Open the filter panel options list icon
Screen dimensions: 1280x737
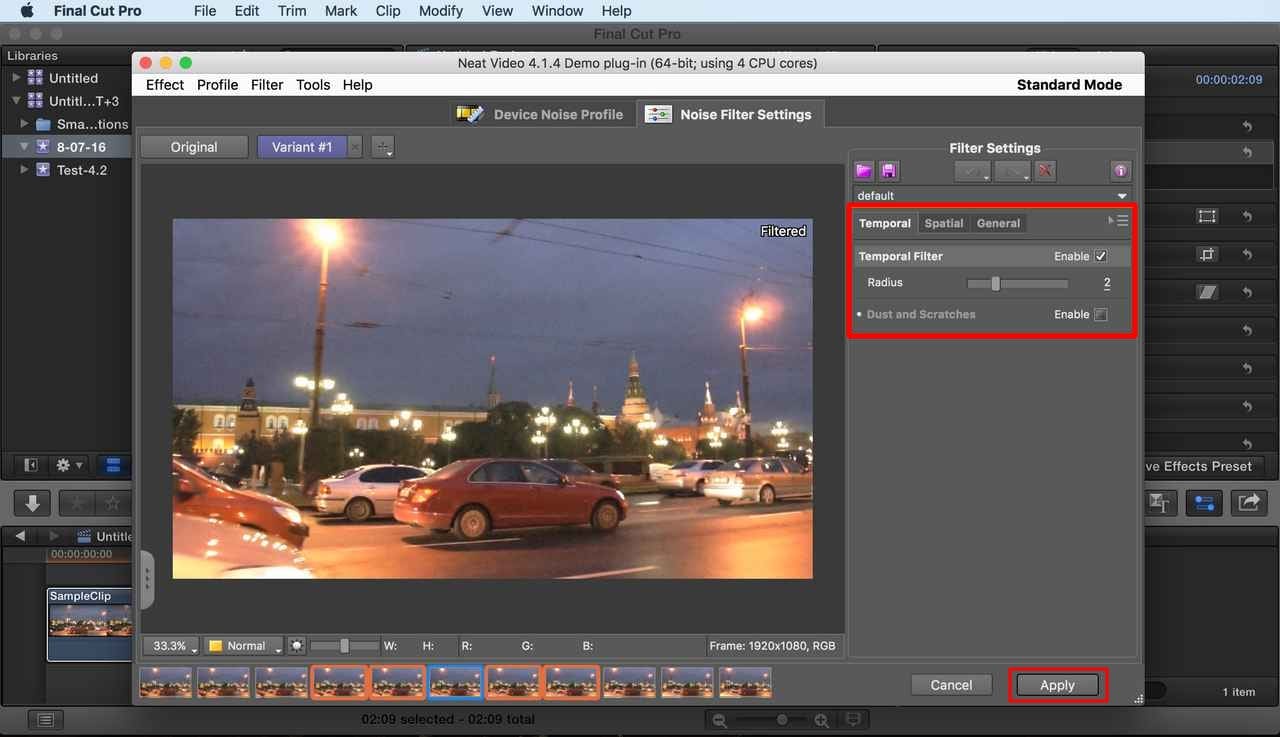pyautogui.click(x=1119, y=221)
